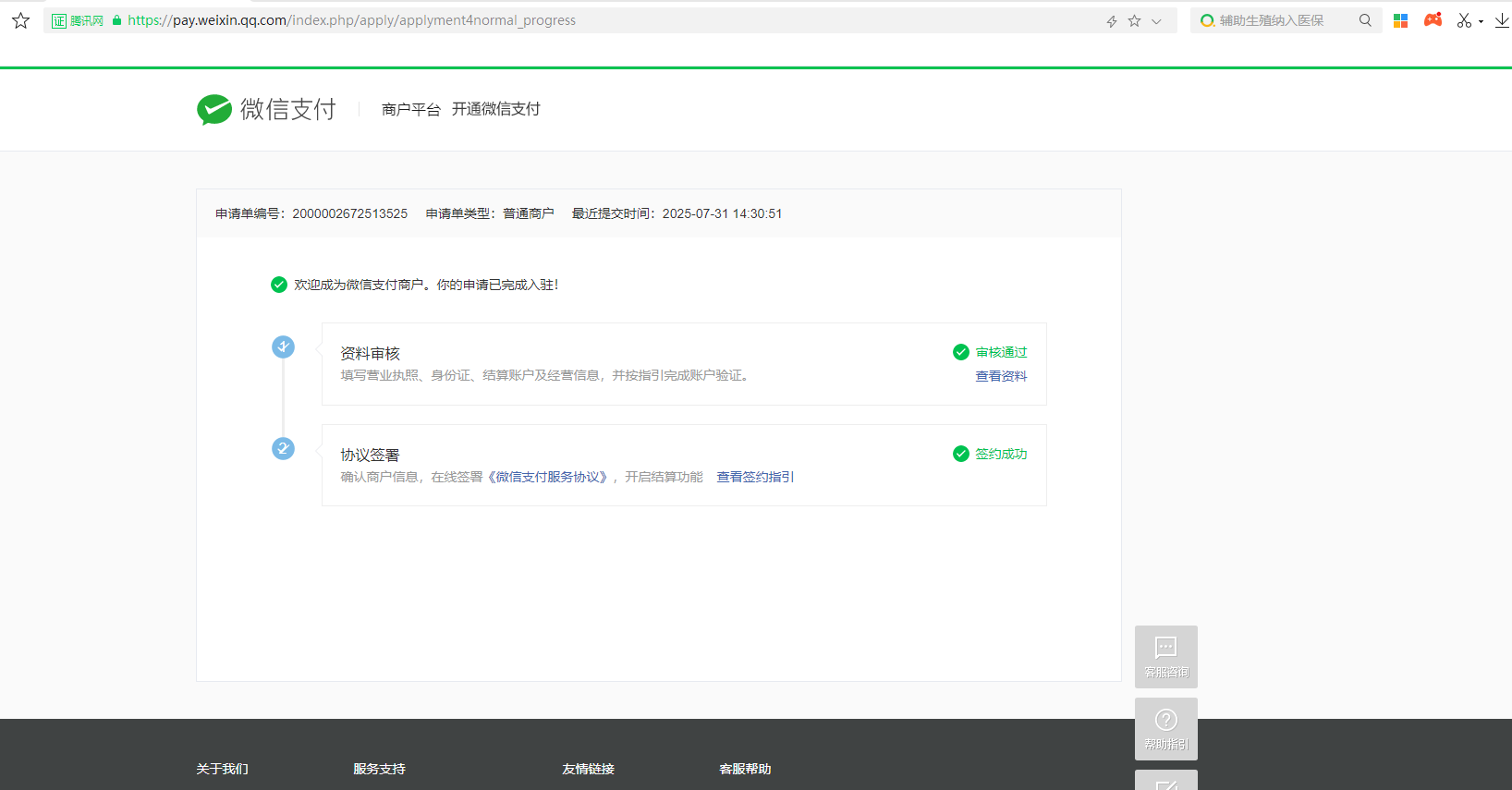
Task: Bookmark this page with the address bar star
Action: pyautogui.click(x=1134, y=20)
